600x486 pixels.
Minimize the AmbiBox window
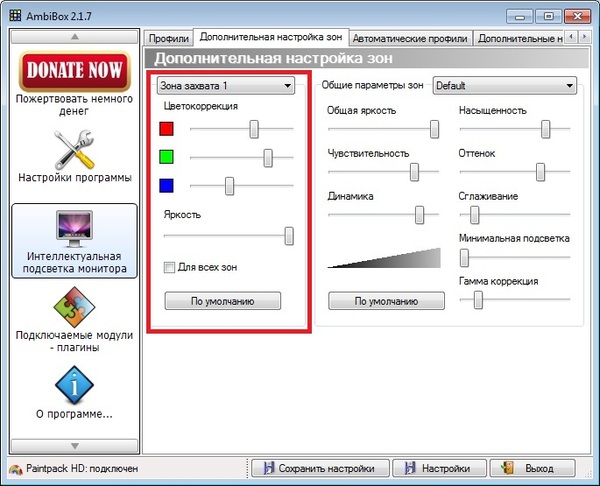[x=519, y=16]
